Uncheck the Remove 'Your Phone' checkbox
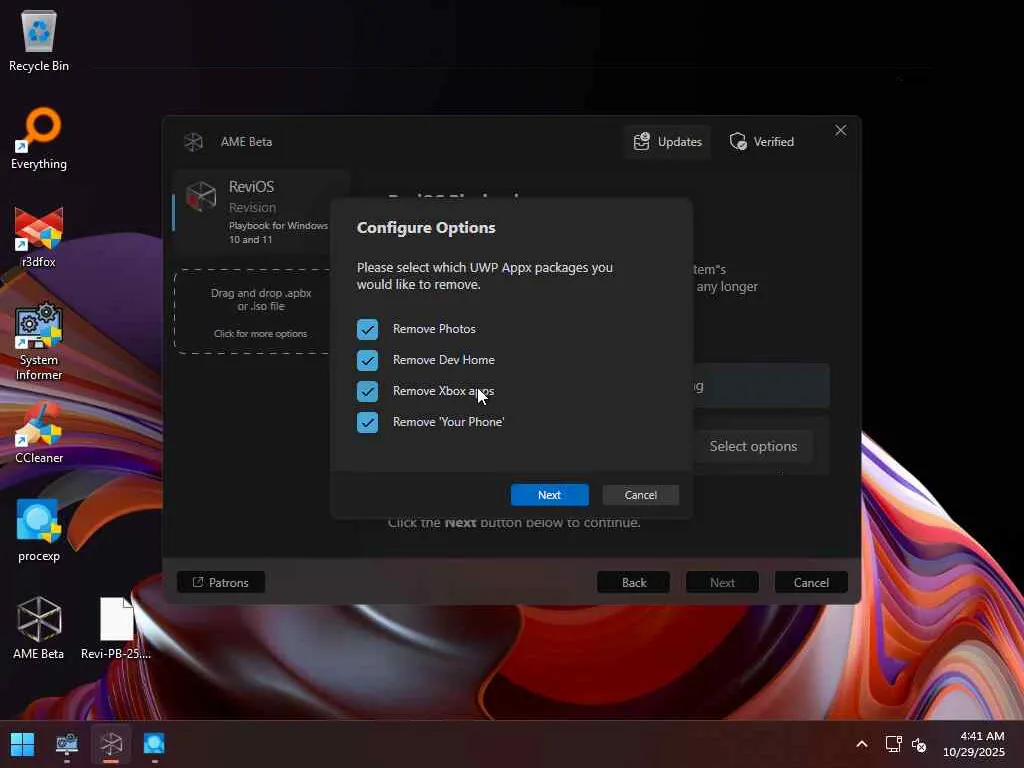 367,422
